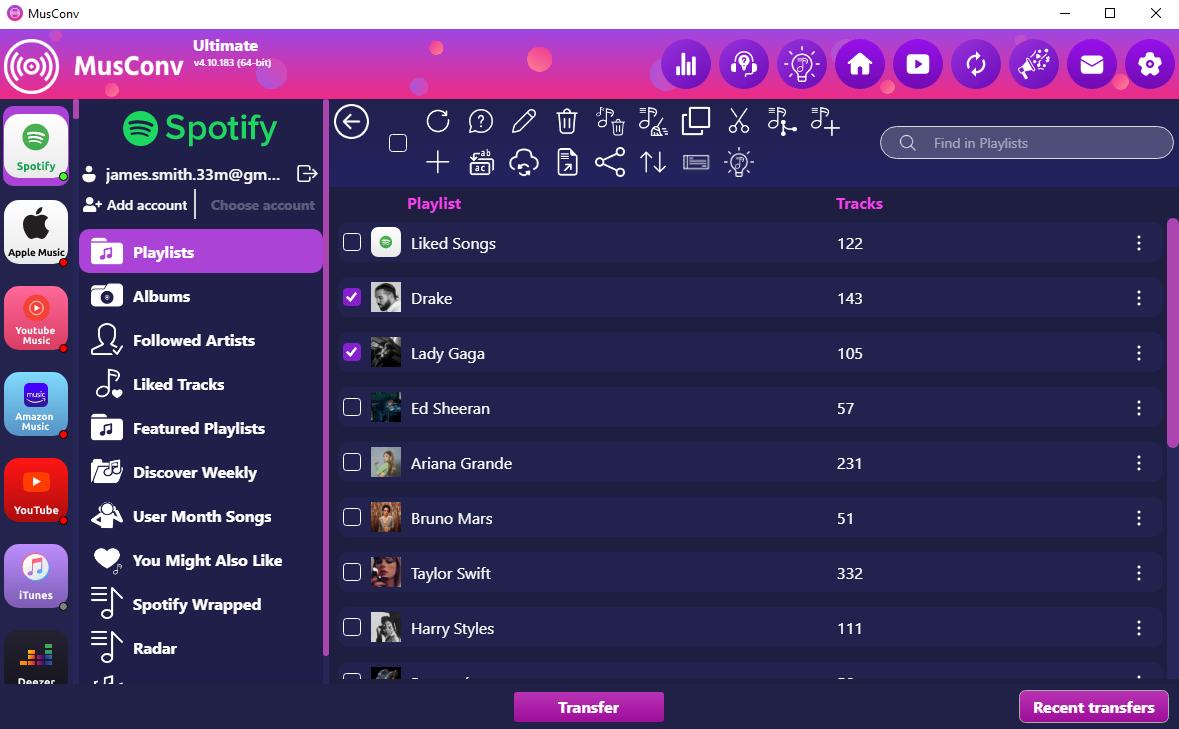The height and width of the screenshot is (729, 1179).
Task: Open the support headset icon
Action: pyautogui.click(x=744, y=65)
